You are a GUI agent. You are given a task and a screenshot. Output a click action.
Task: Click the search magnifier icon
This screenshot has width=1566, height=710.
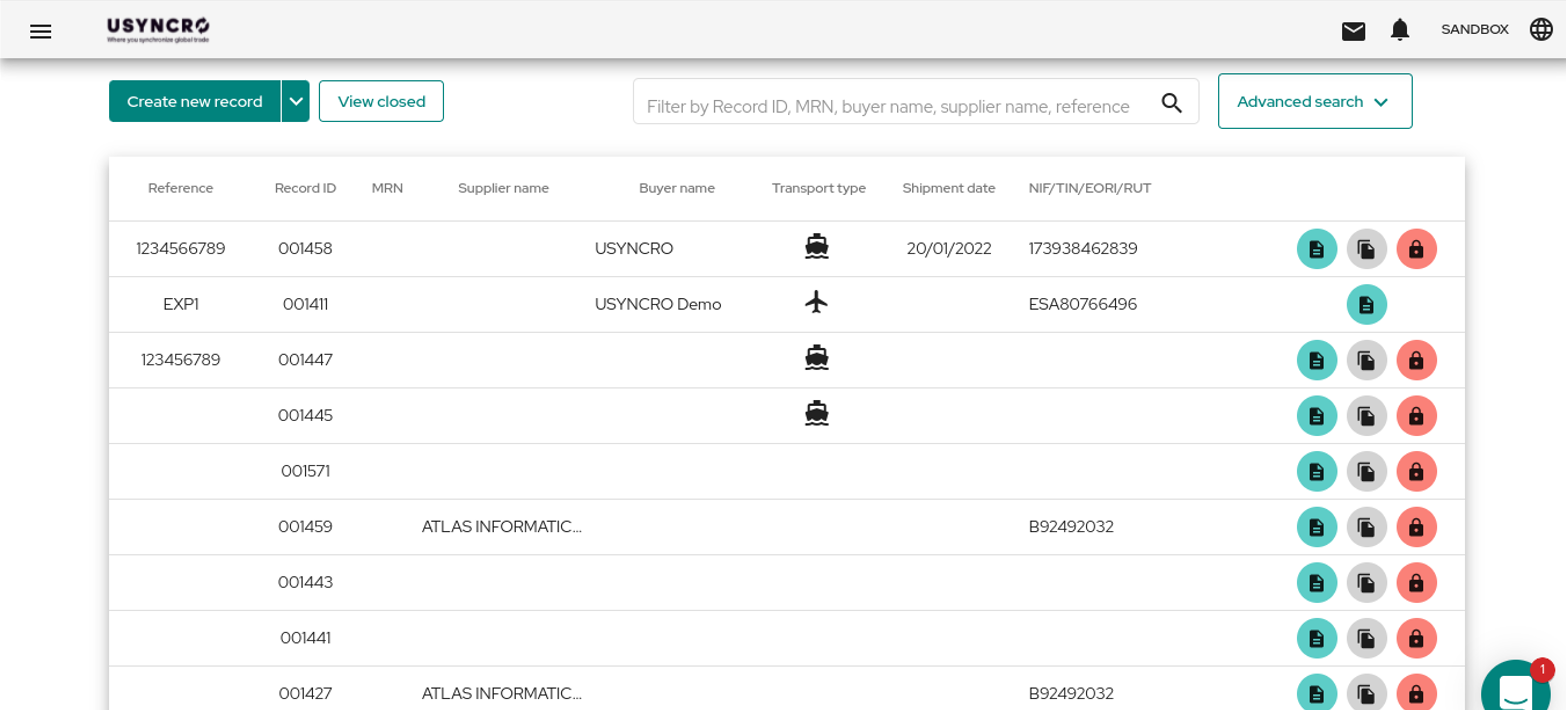pos(1172,102)
